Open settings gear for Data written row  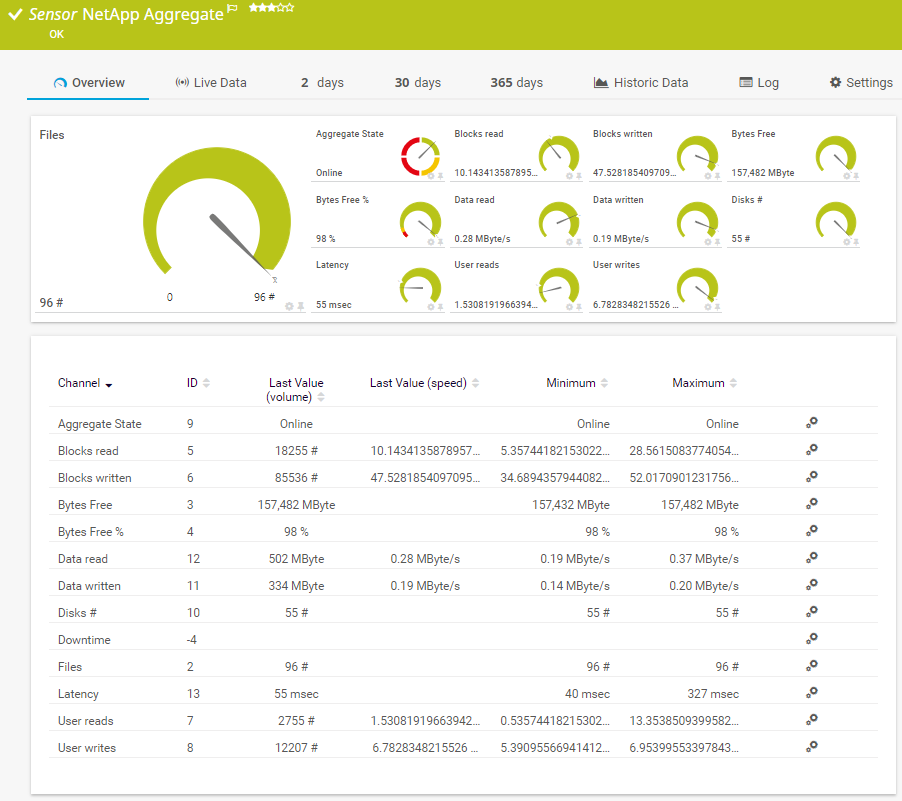coord(812,585)
